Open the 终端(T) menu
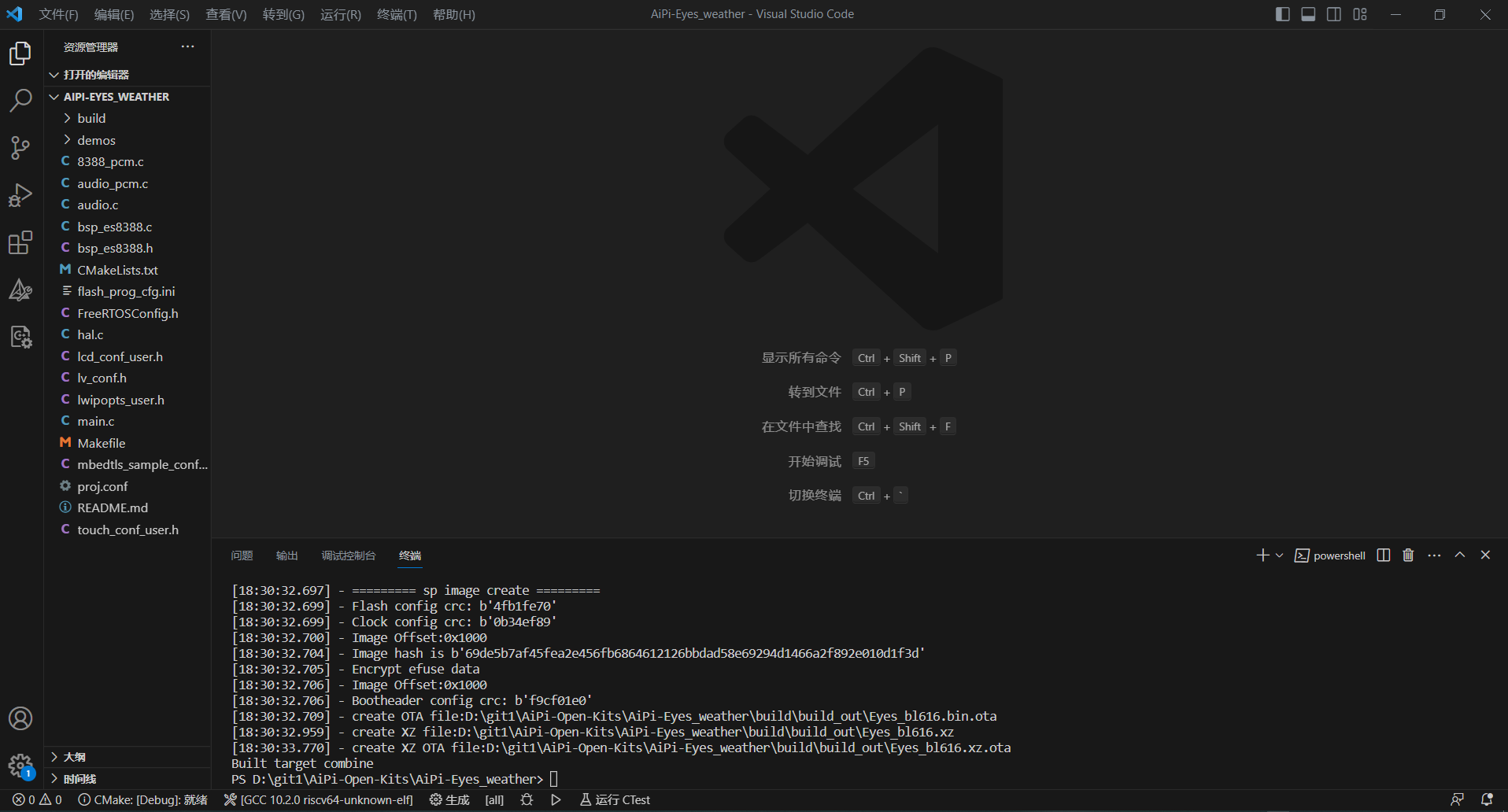The height and width of the screenshot is (812, 1508). pos(397,14)
